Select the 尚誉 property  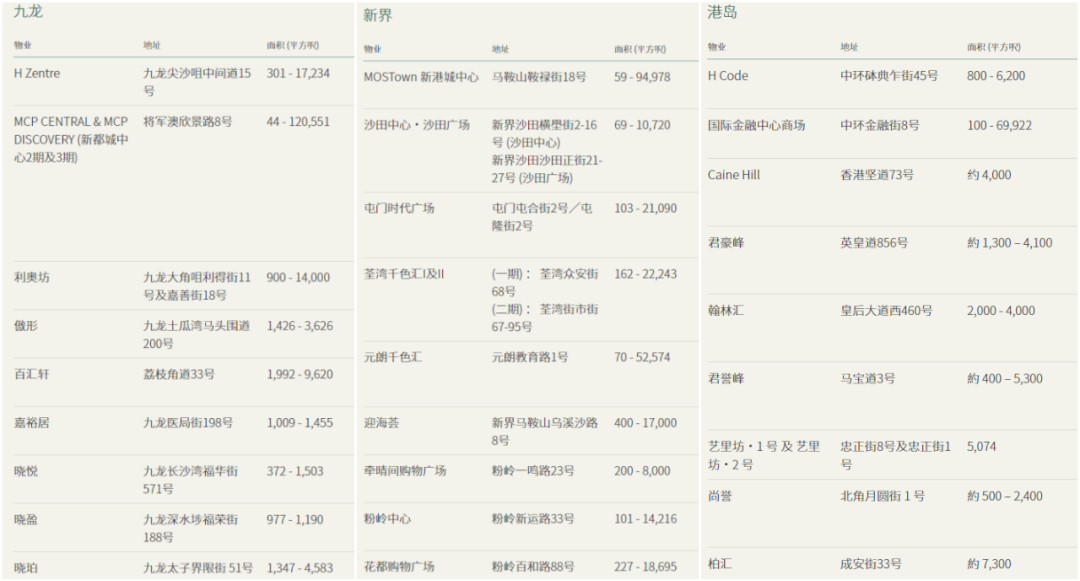click(x=720, y=496)
